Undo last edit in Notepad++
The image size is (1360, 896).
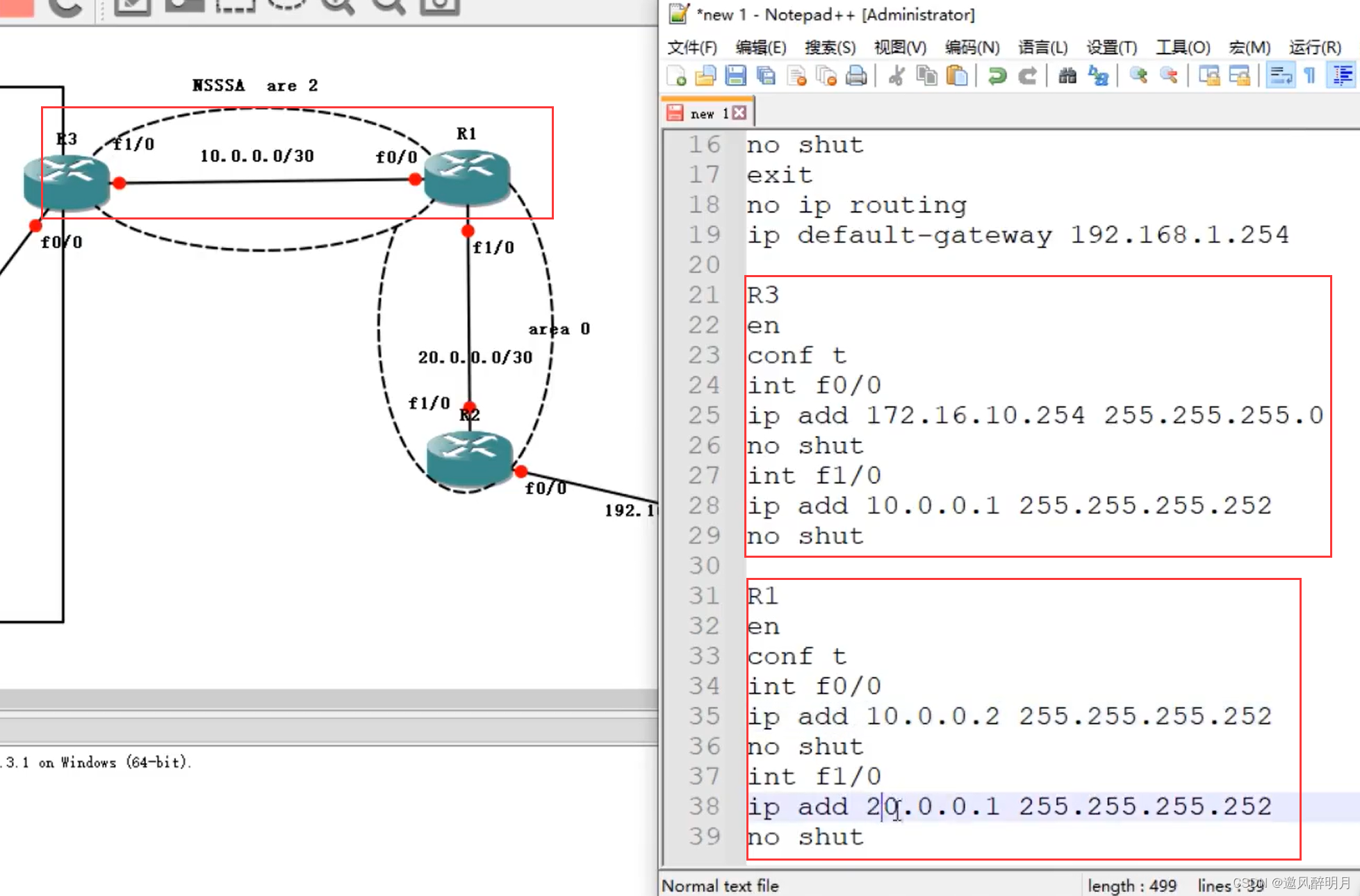point(997,75)
